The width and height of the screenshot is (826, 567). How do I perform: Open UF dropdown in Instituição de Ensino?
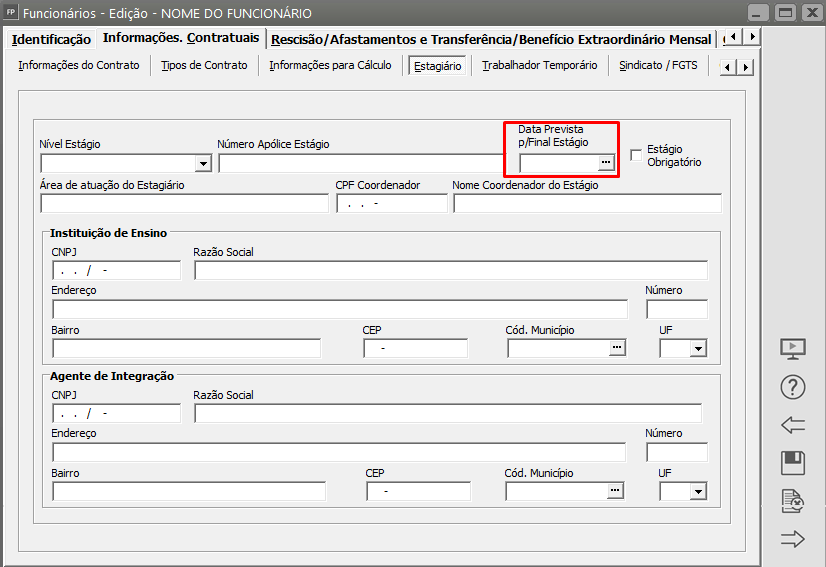click(698, 348)
